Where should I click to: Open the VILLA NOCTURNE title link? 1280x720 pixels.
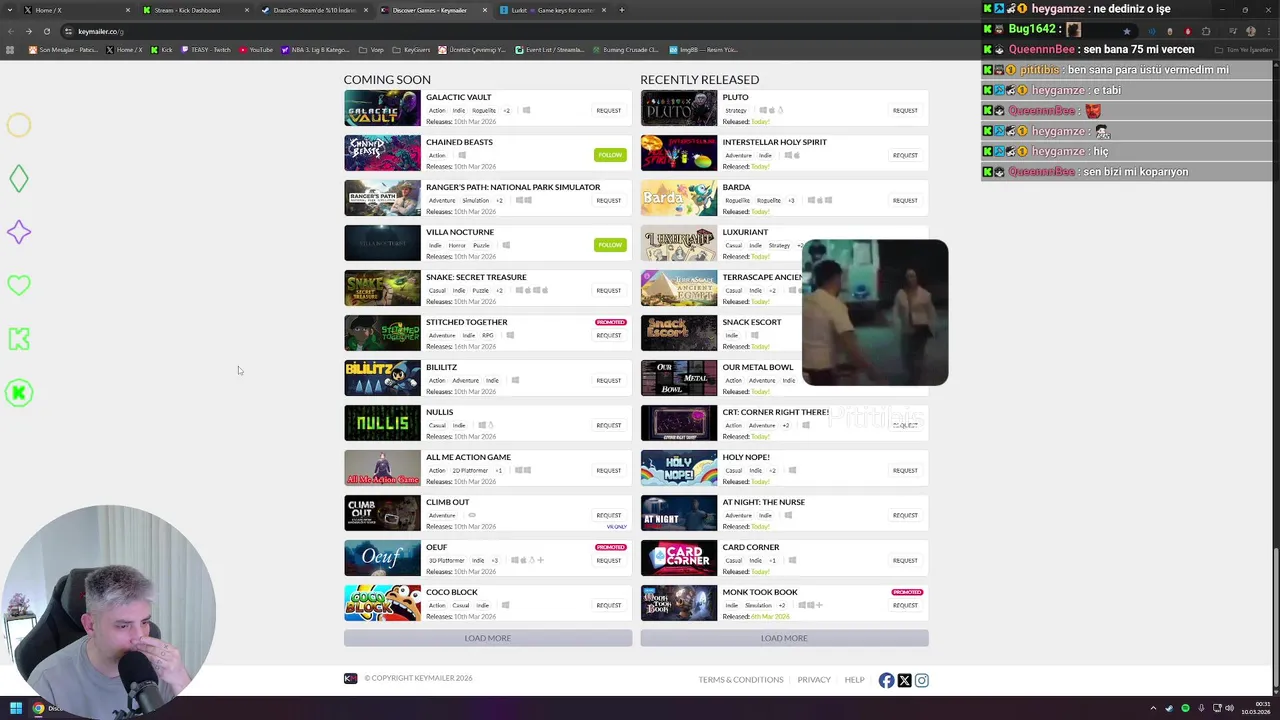pyautogui.click(x=460, y=232)
